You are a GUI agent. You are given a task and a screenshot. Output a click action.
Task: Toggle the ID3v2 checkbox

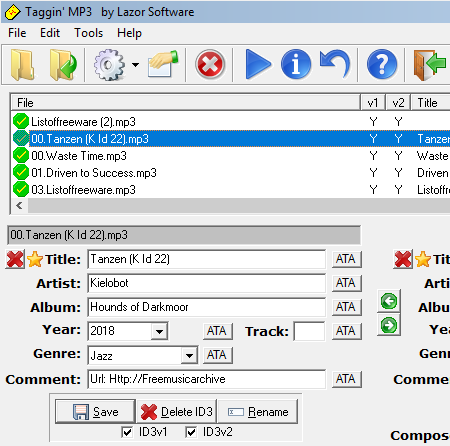[191, 432]
